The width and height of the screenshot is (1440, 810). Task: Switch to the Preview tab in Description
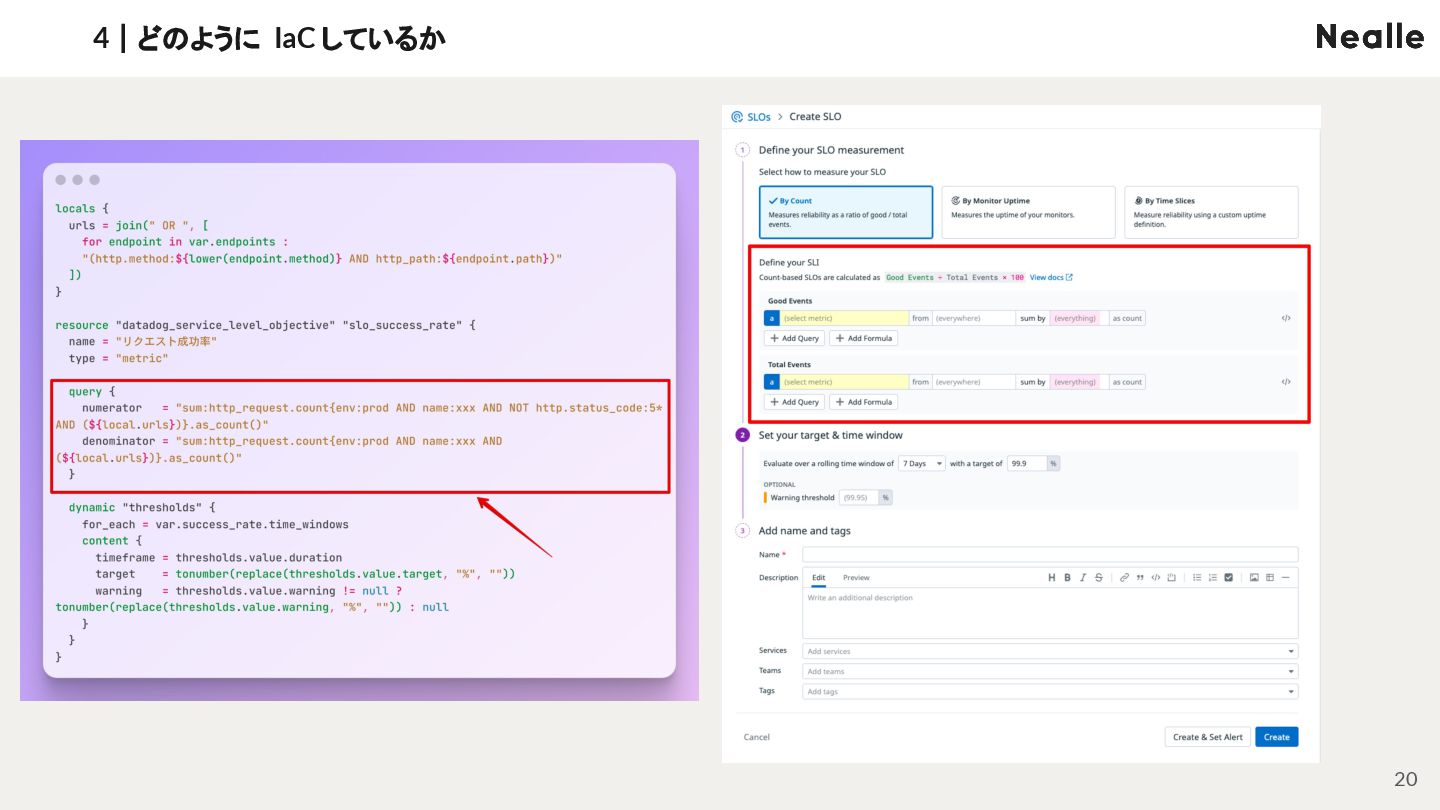point(856,578)
